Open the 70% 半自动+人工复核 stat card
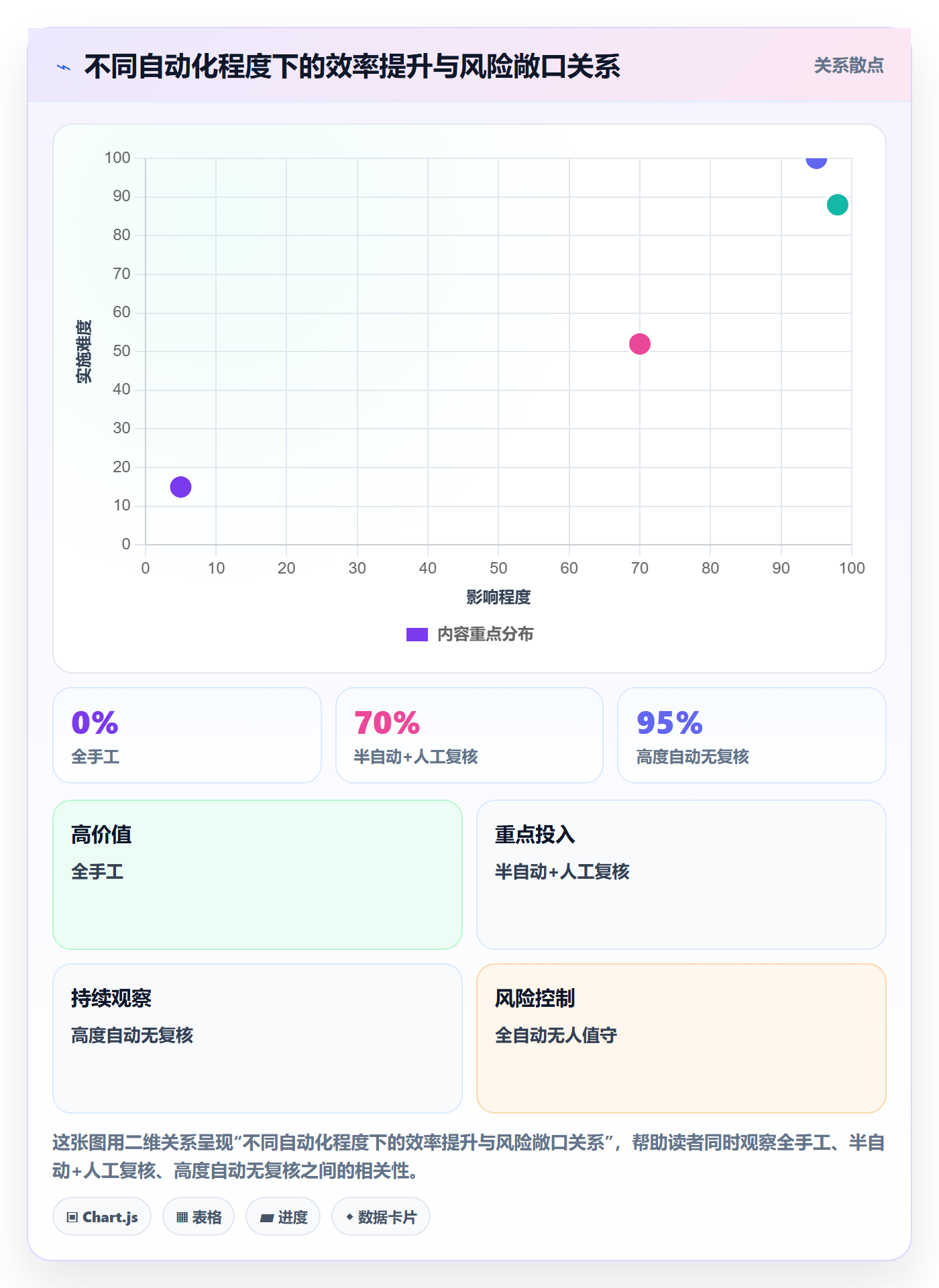The height and width of the screenshot is (1288, 939). coord(469,735)
